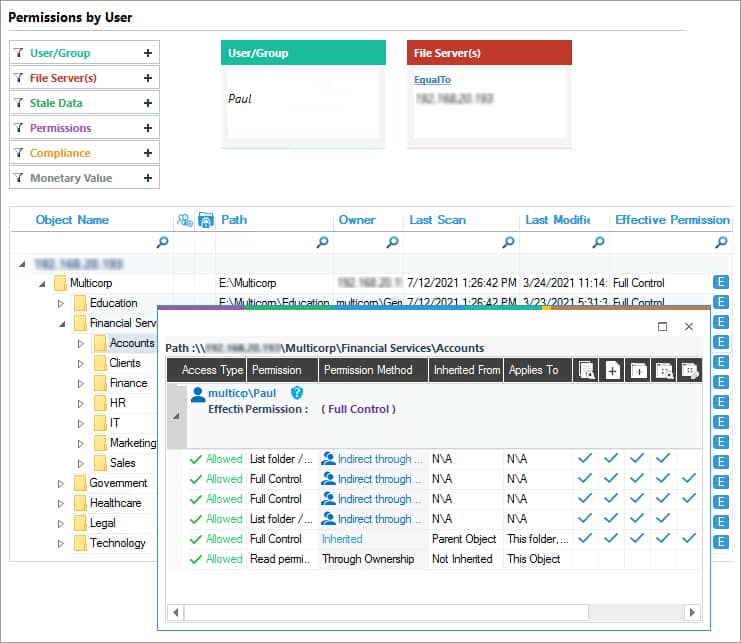Screen dimensions: 741x643
Task: Click the Permission Method column header in popup
Action: pos(373,370)
